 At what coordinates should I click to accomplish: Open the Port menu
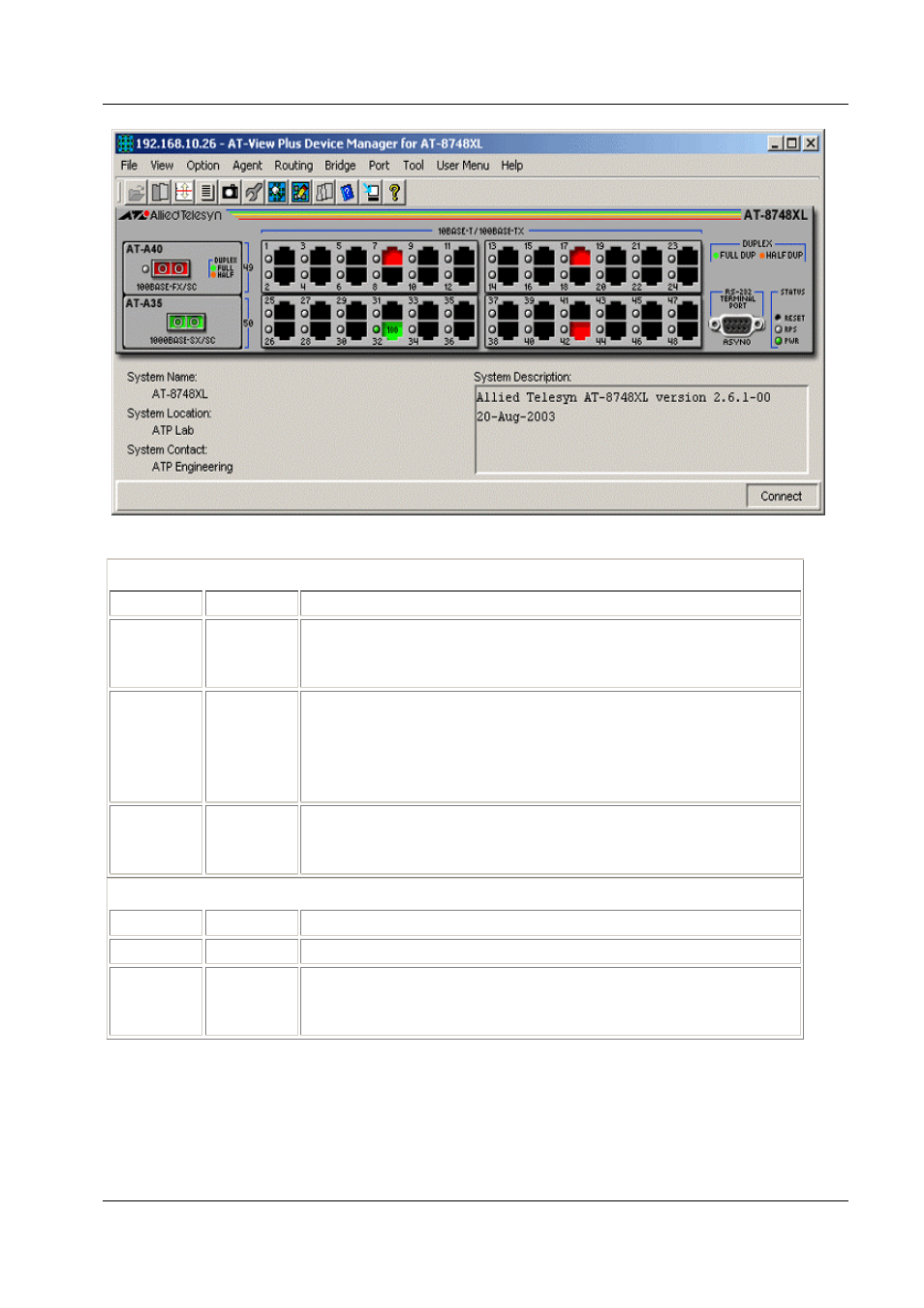tap(379, 166)
